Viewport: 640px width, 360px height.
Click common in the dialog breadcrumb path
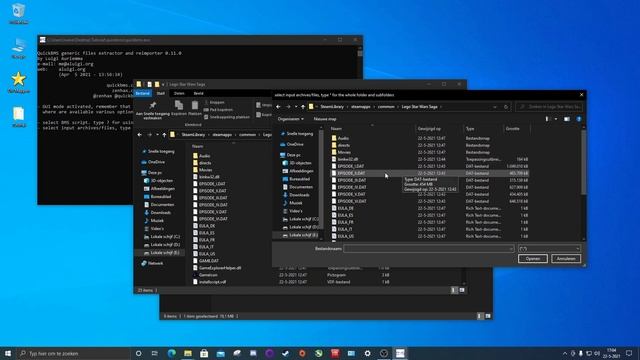(386, 107)
